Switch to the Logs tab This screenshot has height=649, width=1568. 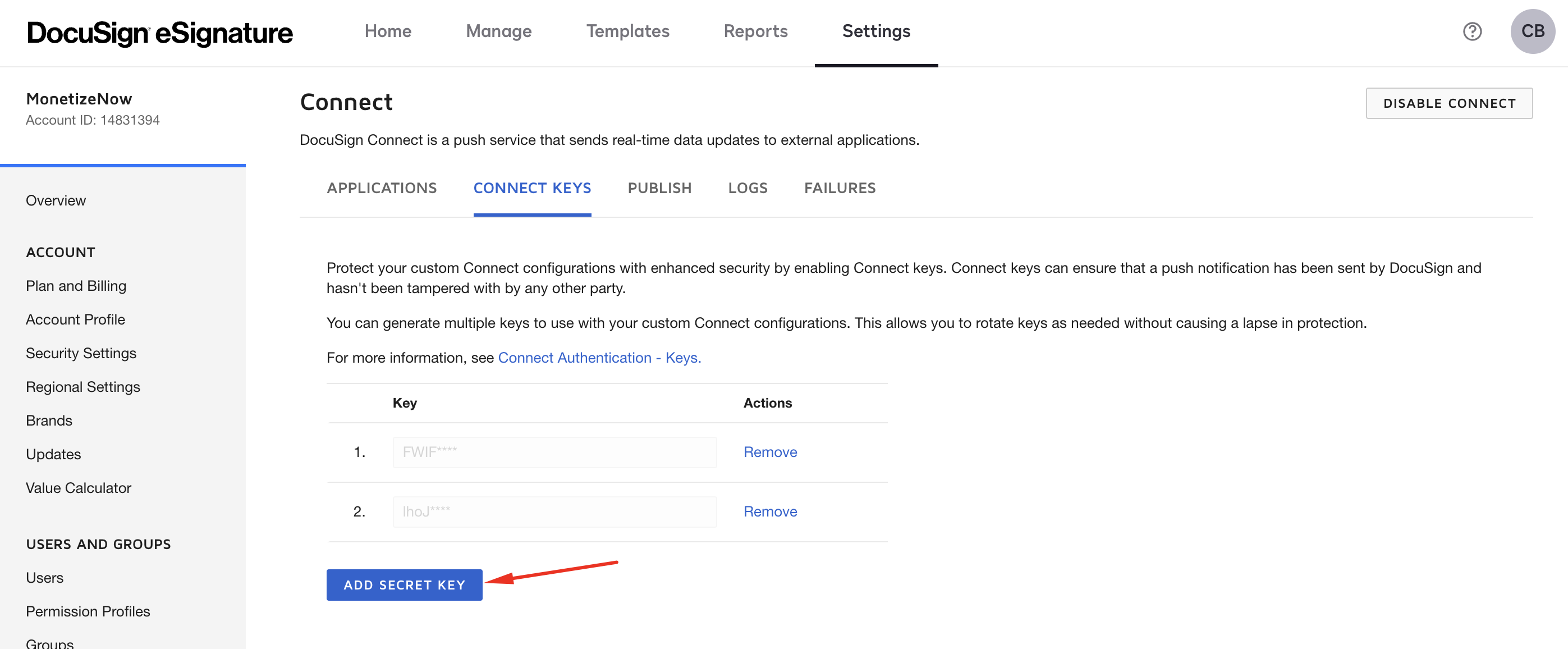coord(748,188)
